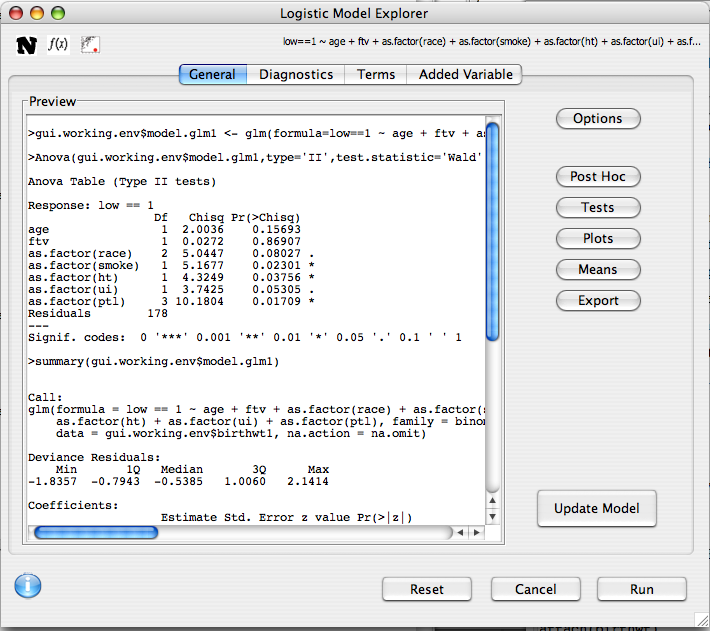Switch to the Diagnostics tab
The width and height of the screenshot is (710, 631).
[296, 74]
